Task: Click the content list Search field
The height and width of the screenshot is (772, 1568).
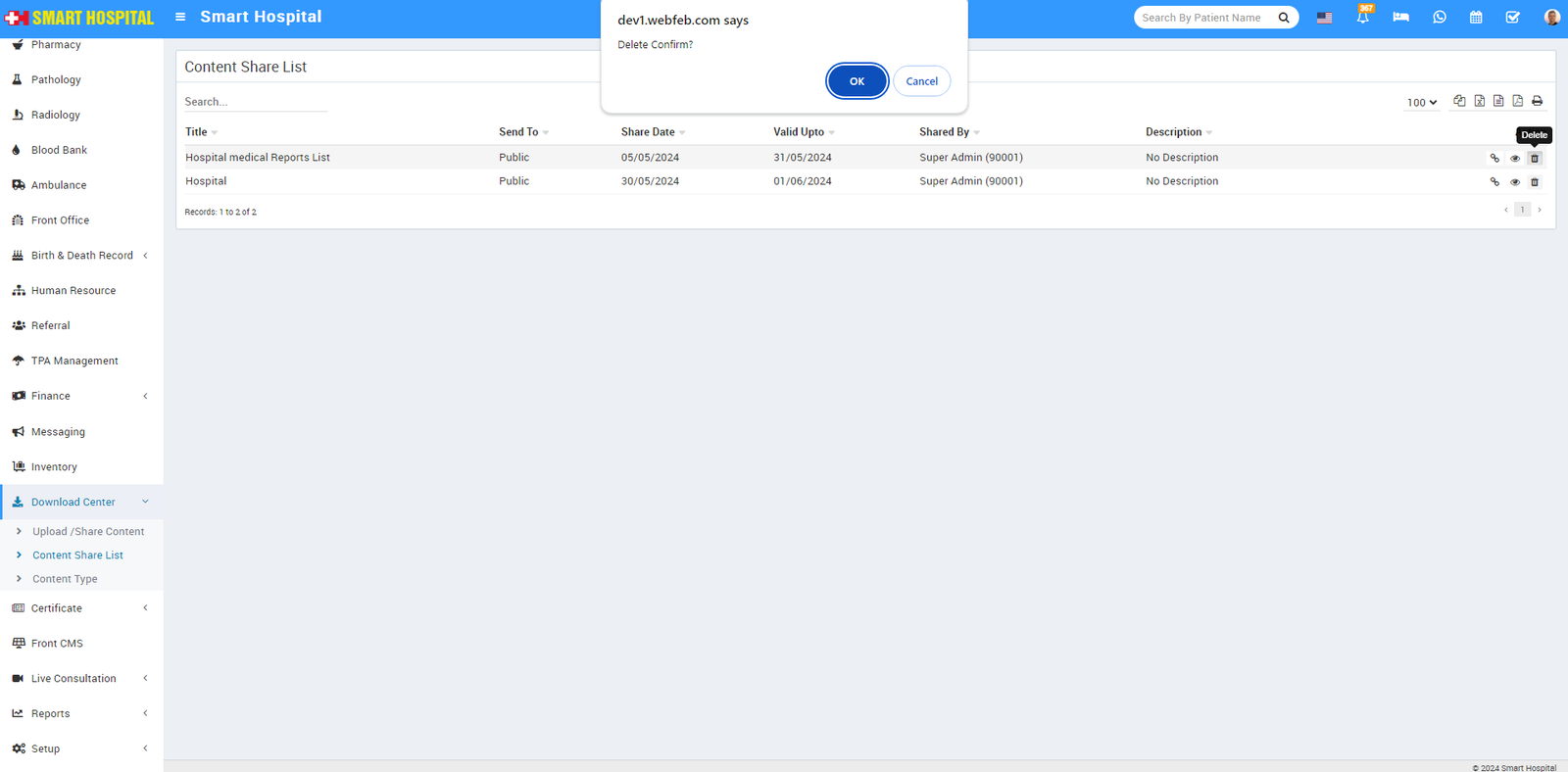Action: [255, 102]
